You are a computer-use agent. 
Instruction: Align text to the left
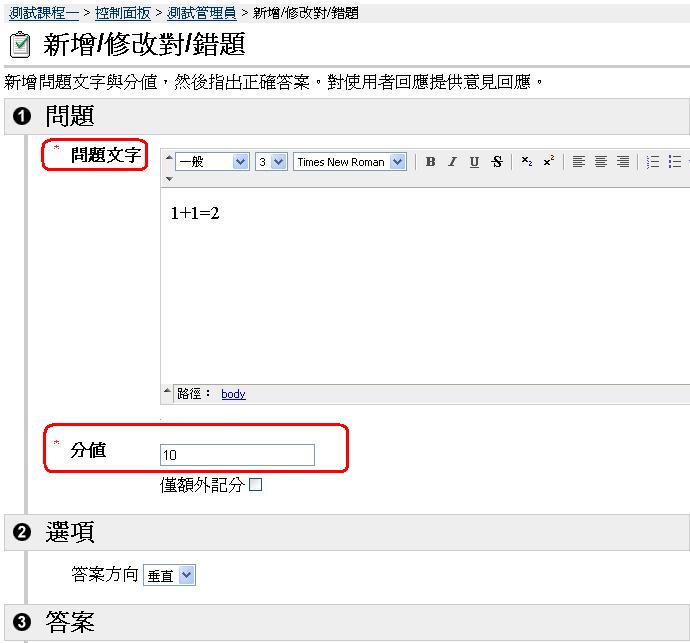pos(579,162)
